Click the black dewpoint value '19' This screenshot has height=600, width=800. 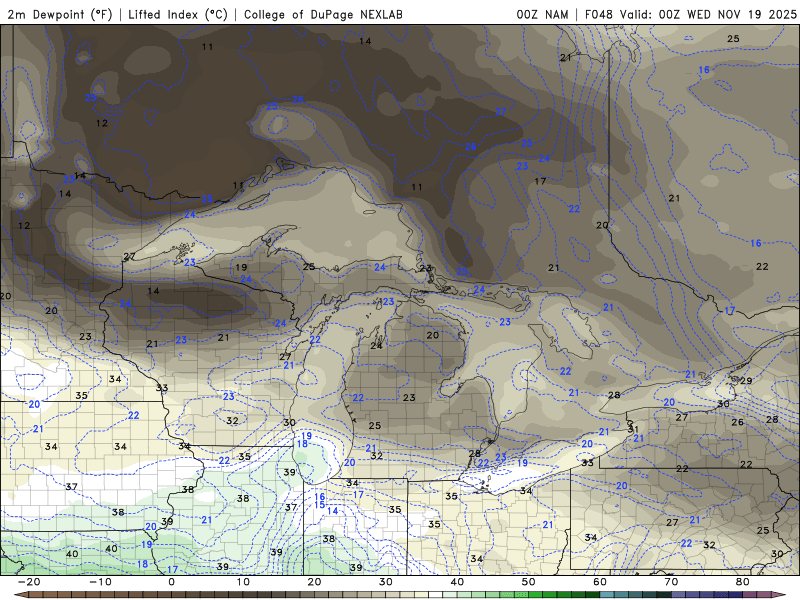[x=241, y=267]
